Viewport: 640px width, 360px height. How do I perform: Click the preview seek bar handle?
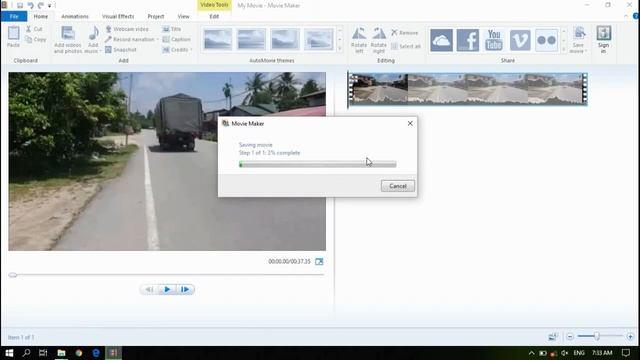(x=13, y=275)
